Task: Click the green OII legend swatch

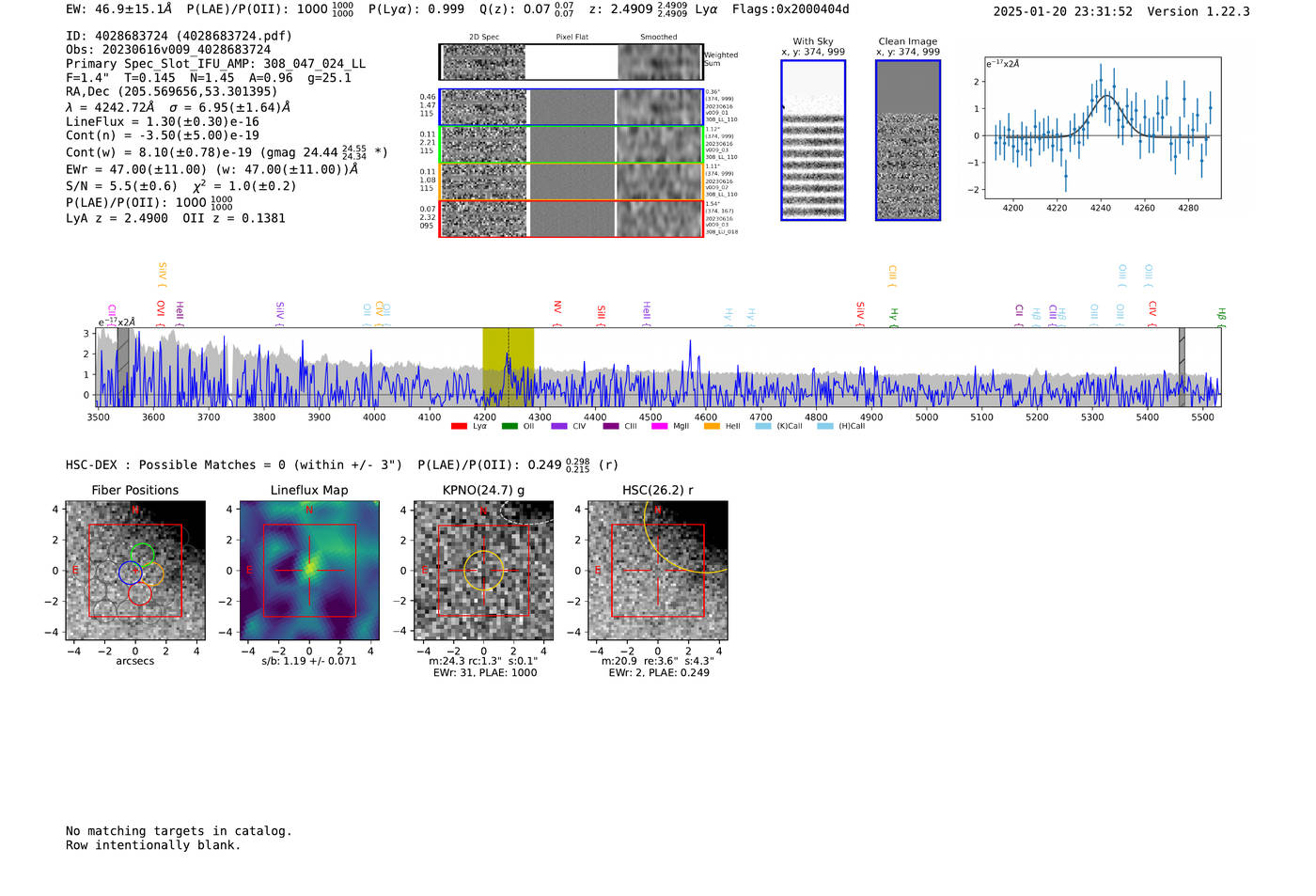Action: pyautogui.click(x=509, y=427)
